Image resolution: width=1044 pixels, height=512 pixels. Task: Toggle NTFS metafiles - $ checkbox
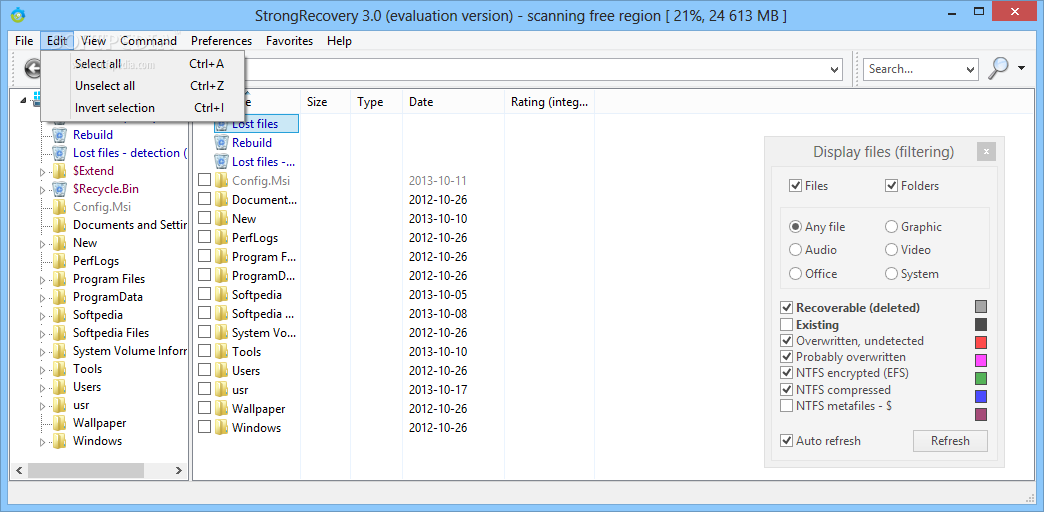(786, 405)
